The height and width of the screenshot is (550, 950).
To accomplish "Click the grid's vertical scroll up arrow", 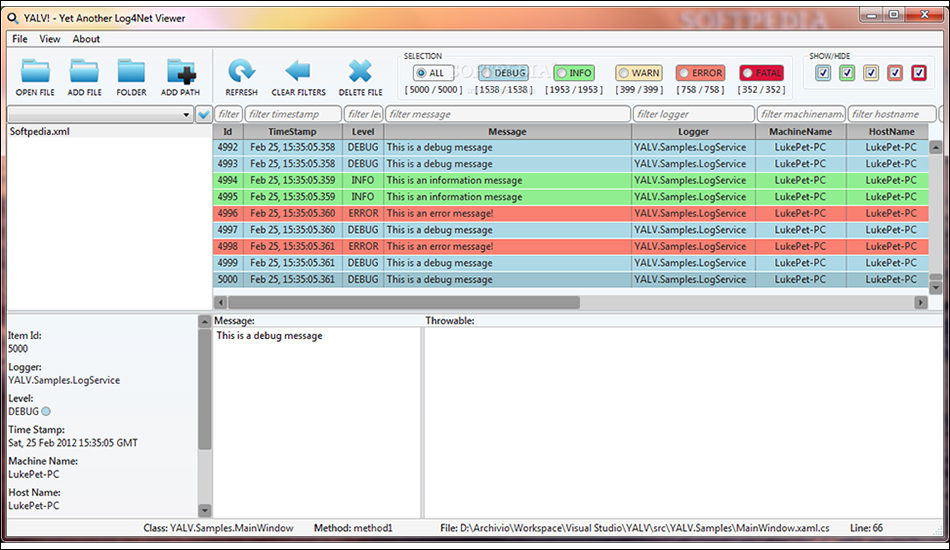I will (x=935, y=147).
